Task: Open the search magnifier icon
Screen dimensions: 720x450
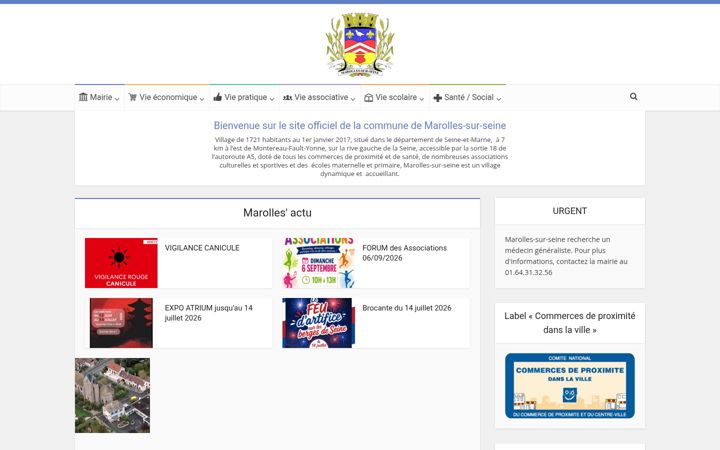Action: 634,96
